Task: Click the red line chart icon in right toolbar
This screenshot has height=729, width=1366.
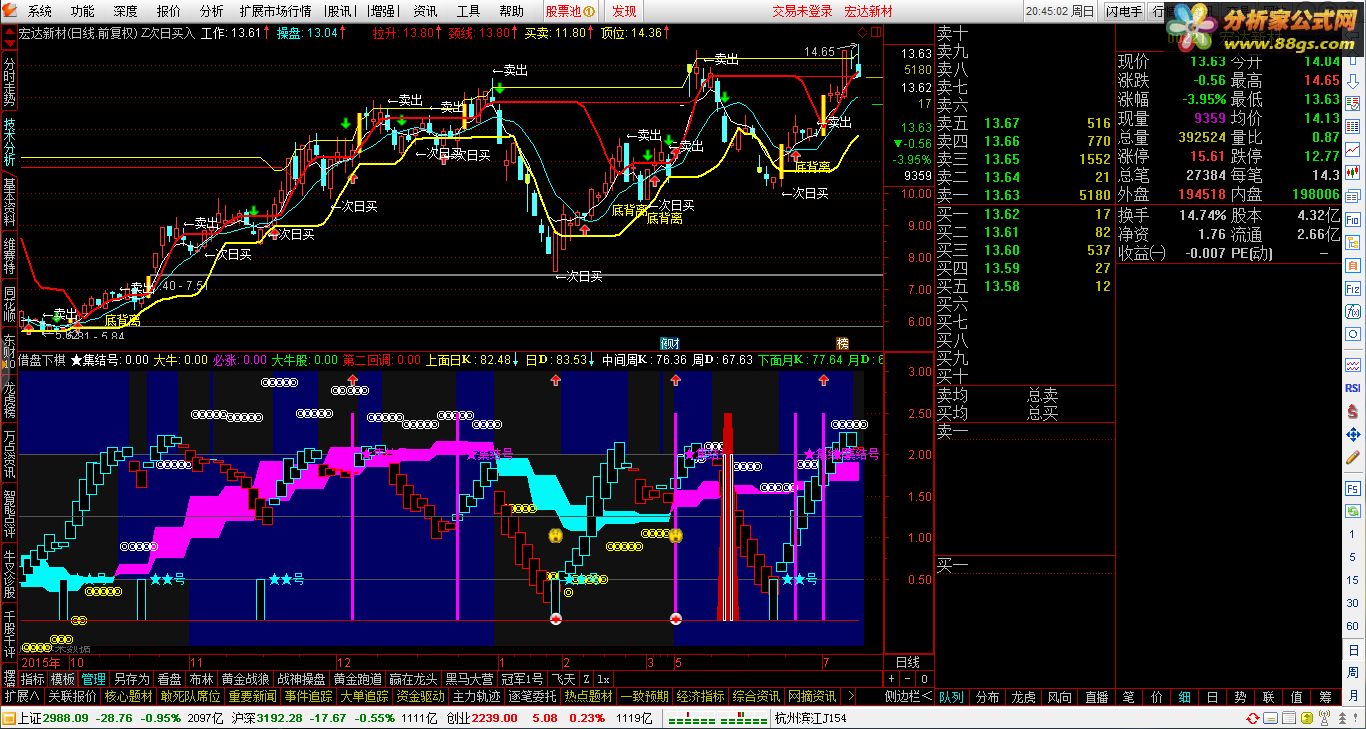Action: coord(1353,148)
